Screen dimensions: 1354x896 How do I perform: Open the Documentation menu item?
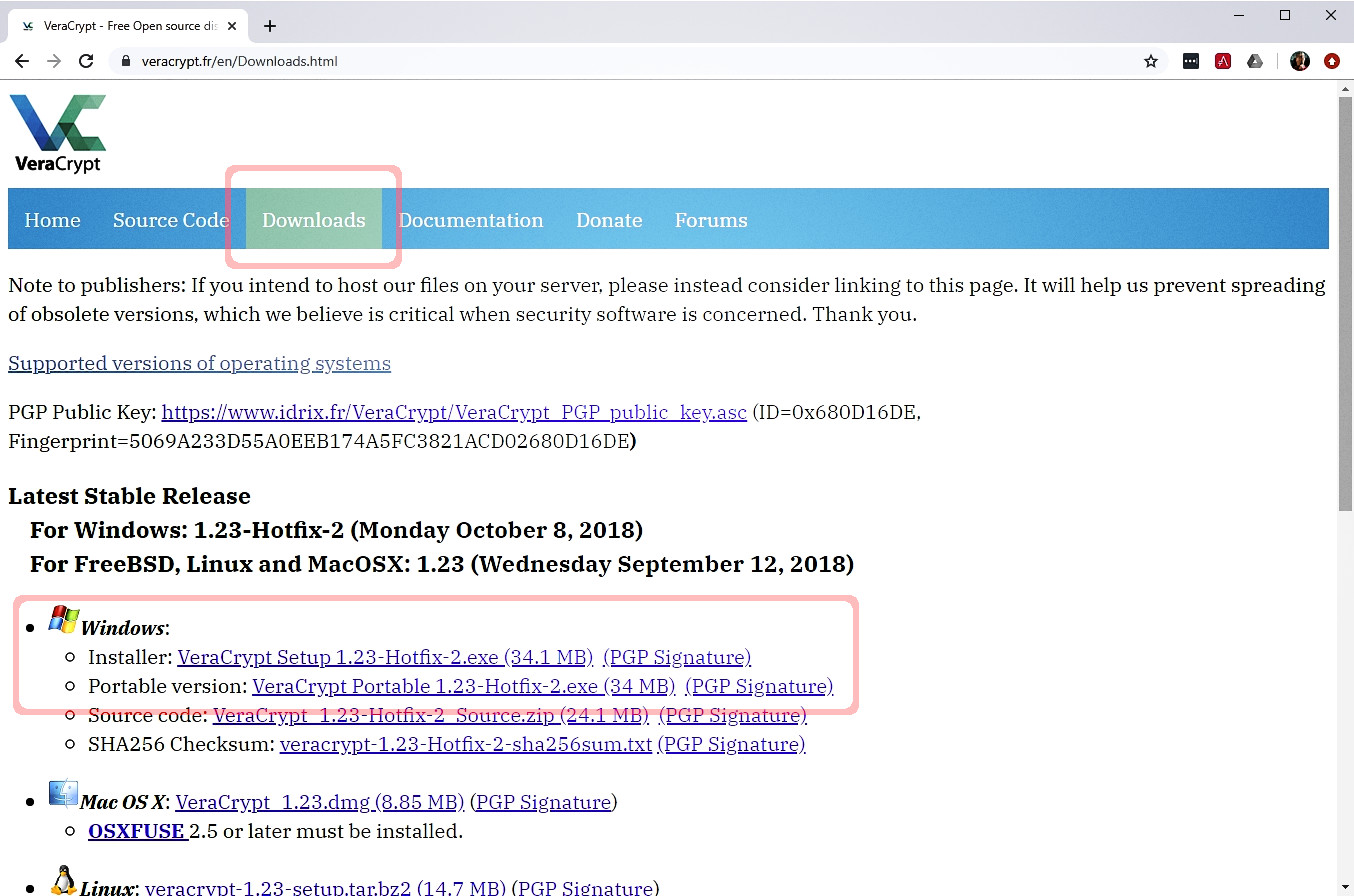(x=471, y=220)
